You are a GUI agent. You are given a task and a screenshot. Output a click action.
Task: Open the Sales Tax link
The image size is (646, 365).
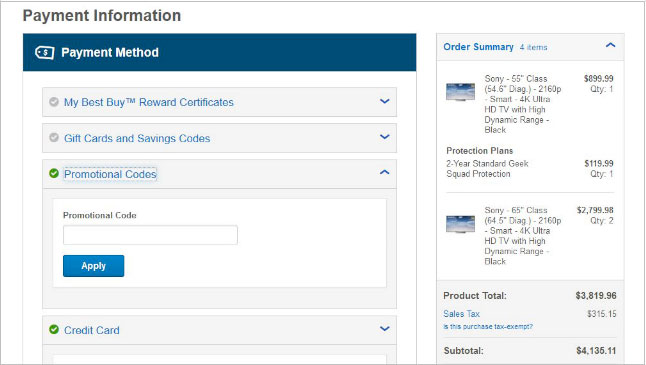click(x=461, y=314)
